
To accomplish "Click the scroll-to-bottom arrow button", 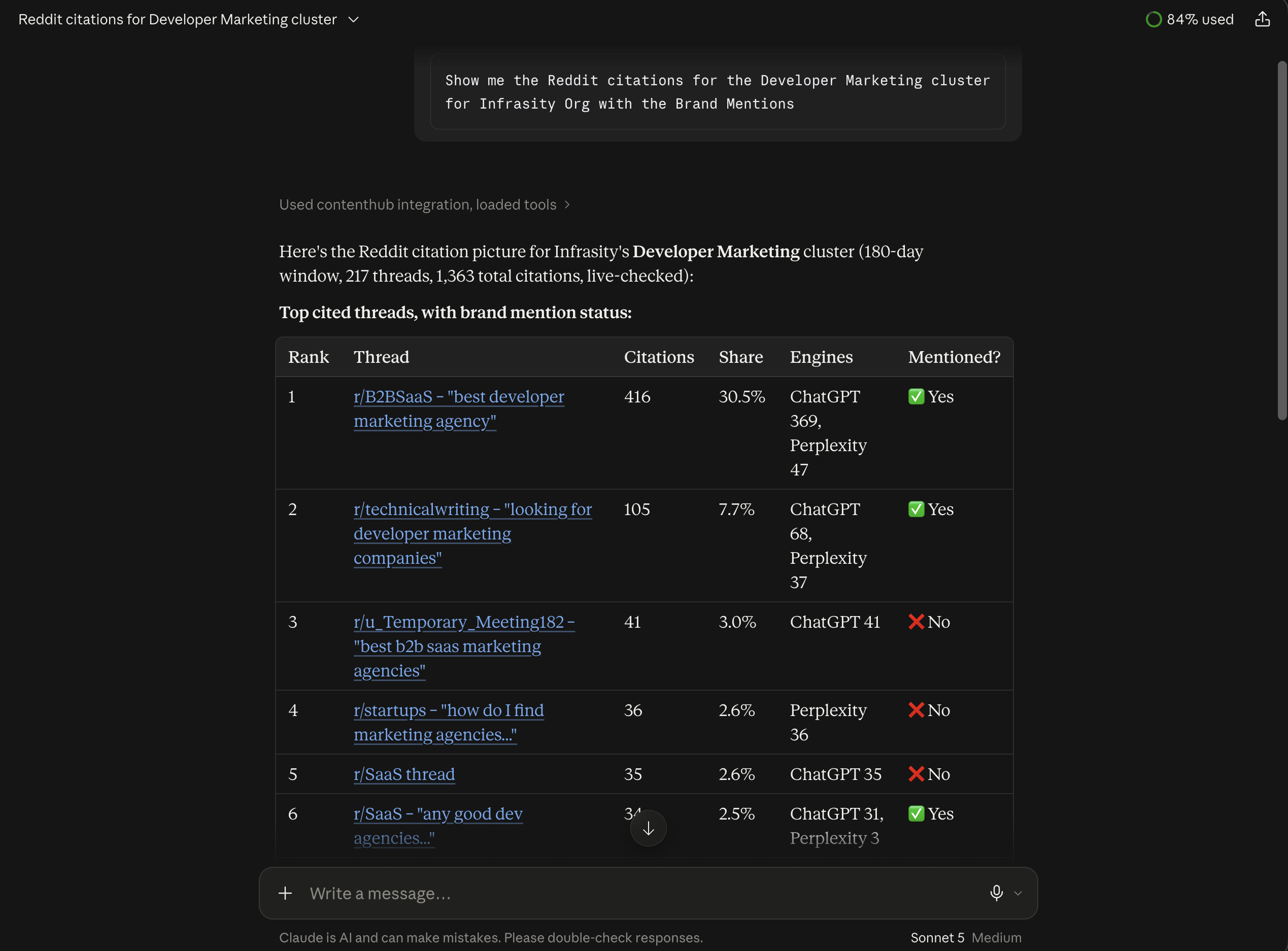I will click(648, 828).
